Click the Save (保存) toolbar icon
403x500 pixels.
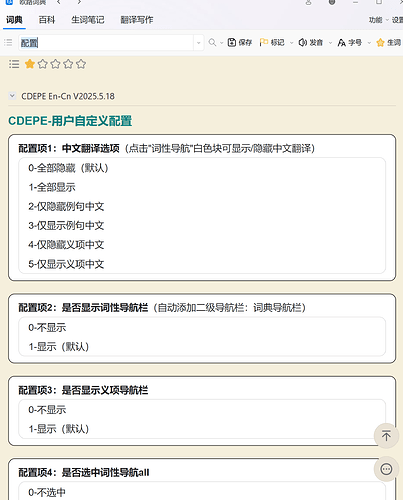232,42
